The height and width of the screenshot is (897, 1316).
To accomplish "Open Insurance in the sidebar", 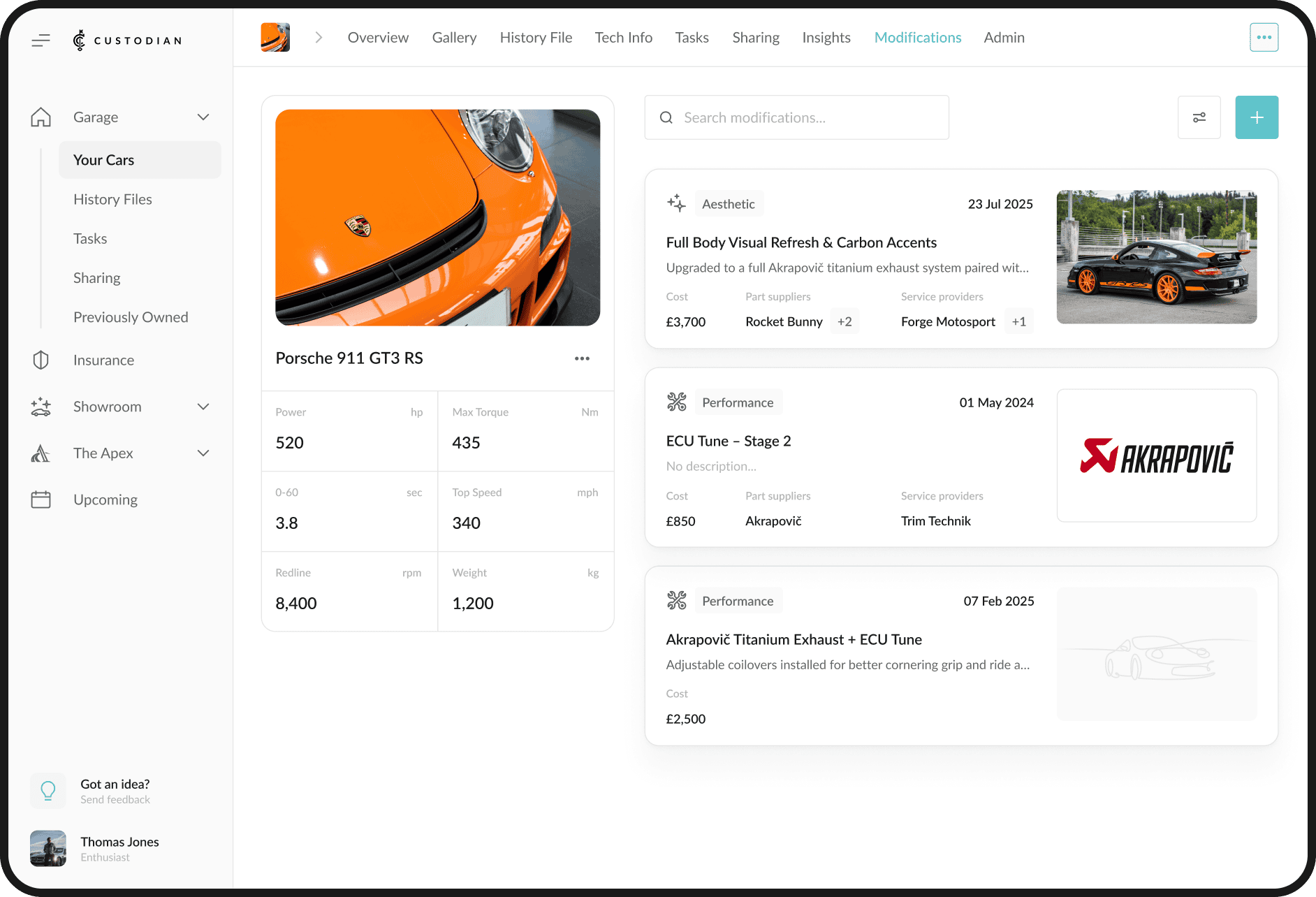I will click(103, 360).
